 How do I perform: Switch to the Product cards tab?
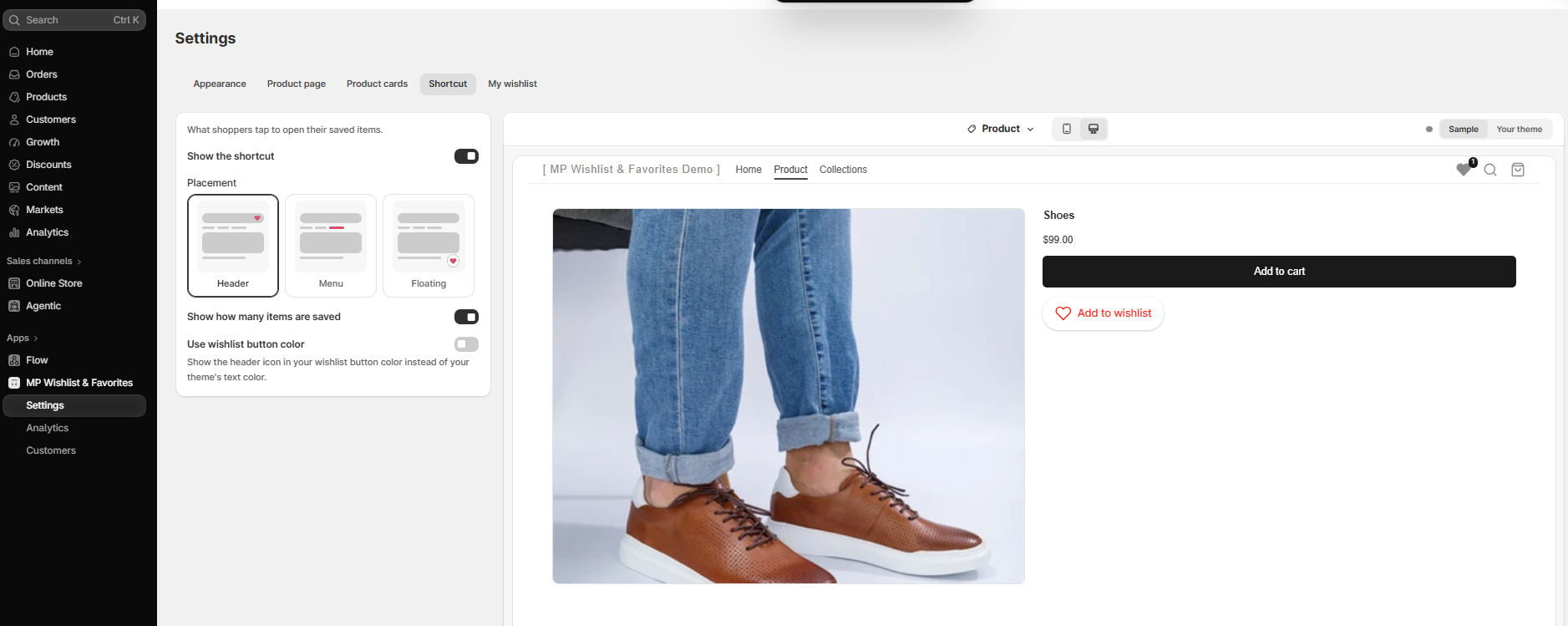(378, 84)
